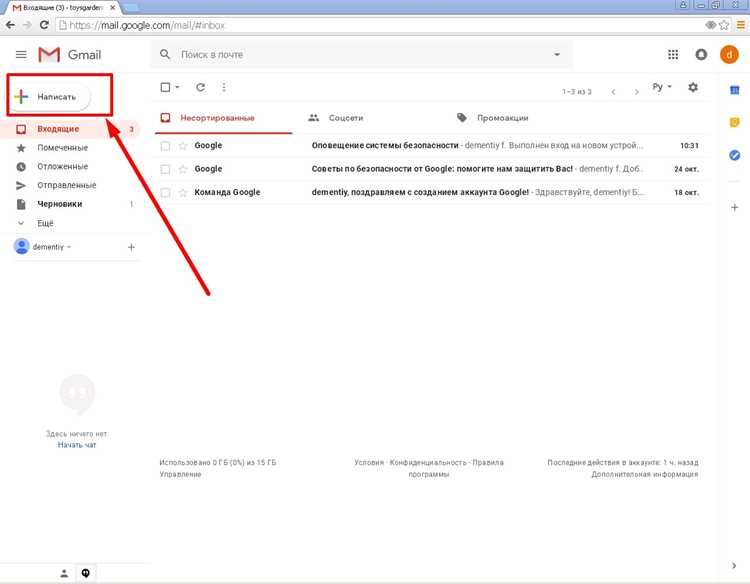This screenshot has height=584, width=750.
Task: Switch to the Hangouts chats icon at bottom
Action: pos(86,573)
